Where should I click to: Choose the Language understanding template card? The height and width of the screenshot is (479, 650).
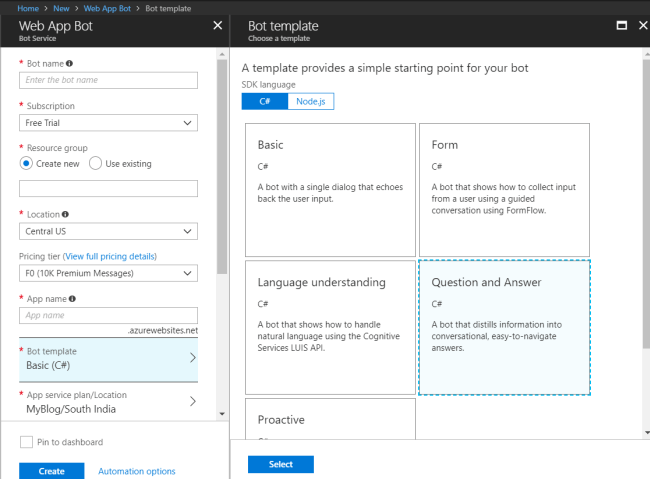(329, 328)
